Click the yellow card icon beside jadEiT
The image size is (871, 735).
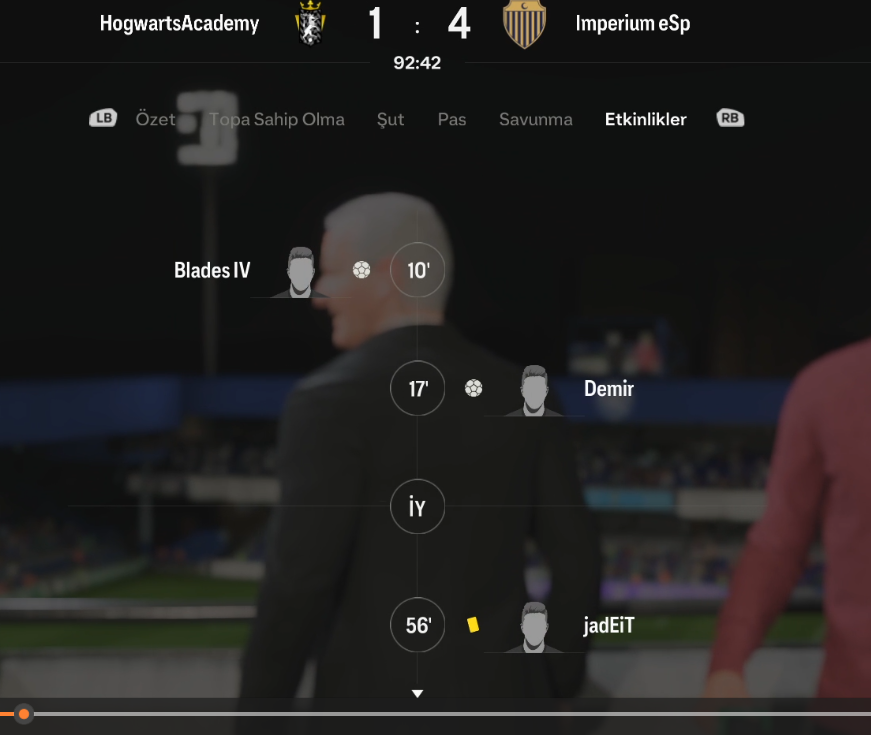473,625
